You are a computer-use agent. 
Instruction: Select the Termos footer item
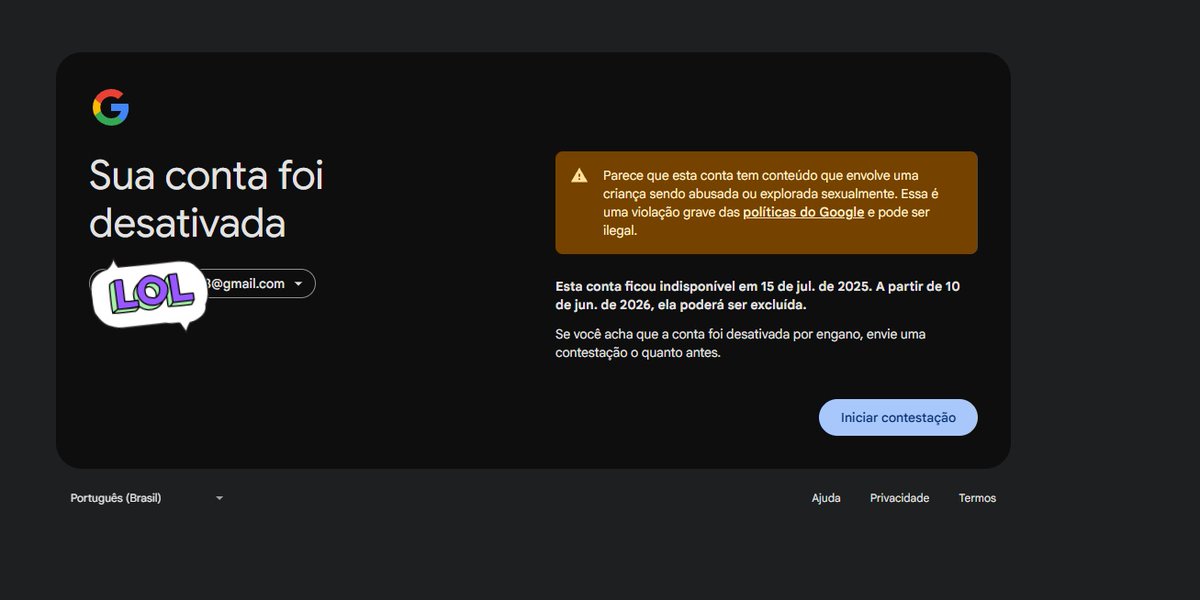(976, 497)
